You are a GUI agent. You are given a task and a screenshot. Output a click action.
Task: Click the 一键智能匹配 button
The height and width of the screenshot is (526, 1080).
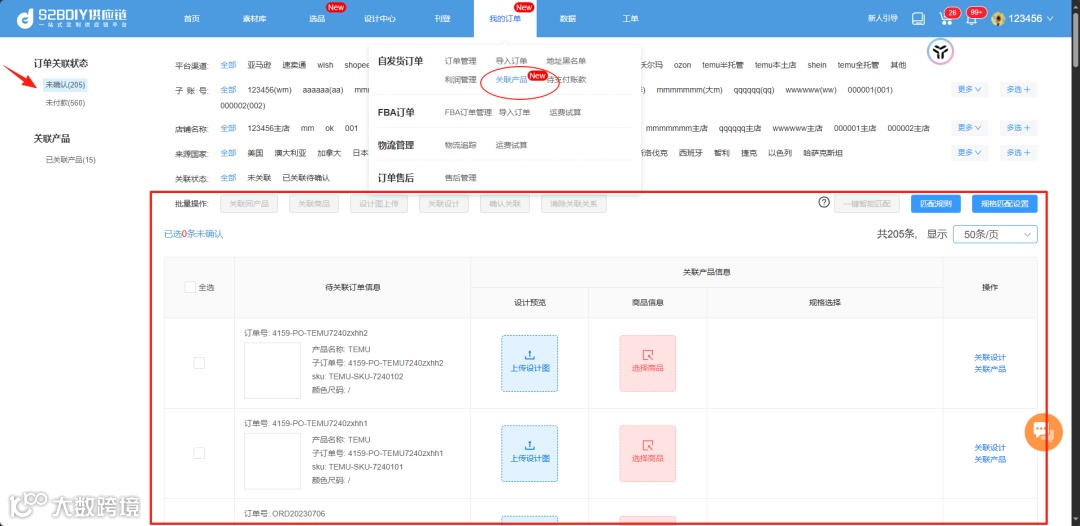click(866, 204)
